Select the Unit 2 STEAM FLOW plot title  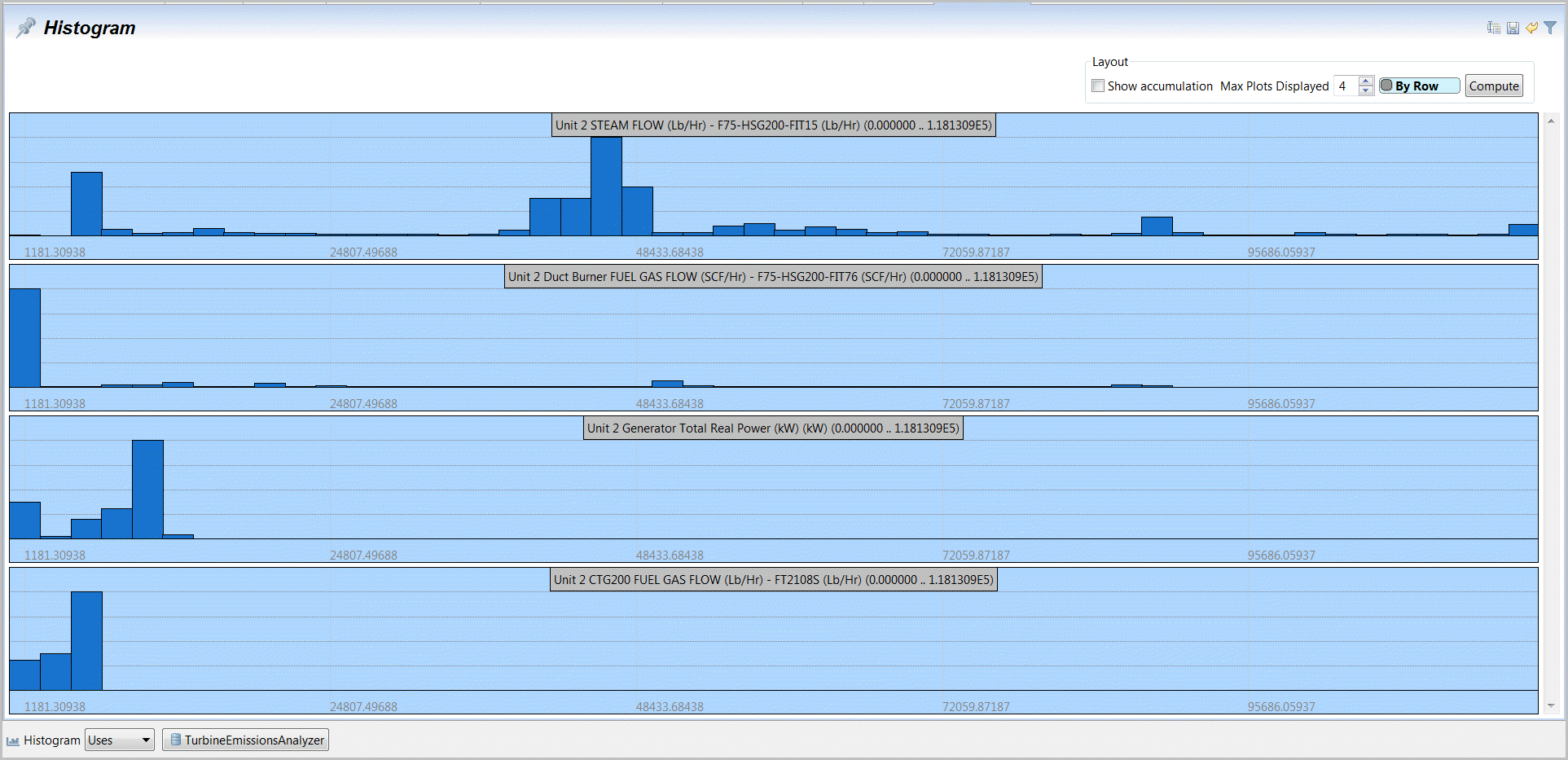pyautogui.click(x=773, y=125)
